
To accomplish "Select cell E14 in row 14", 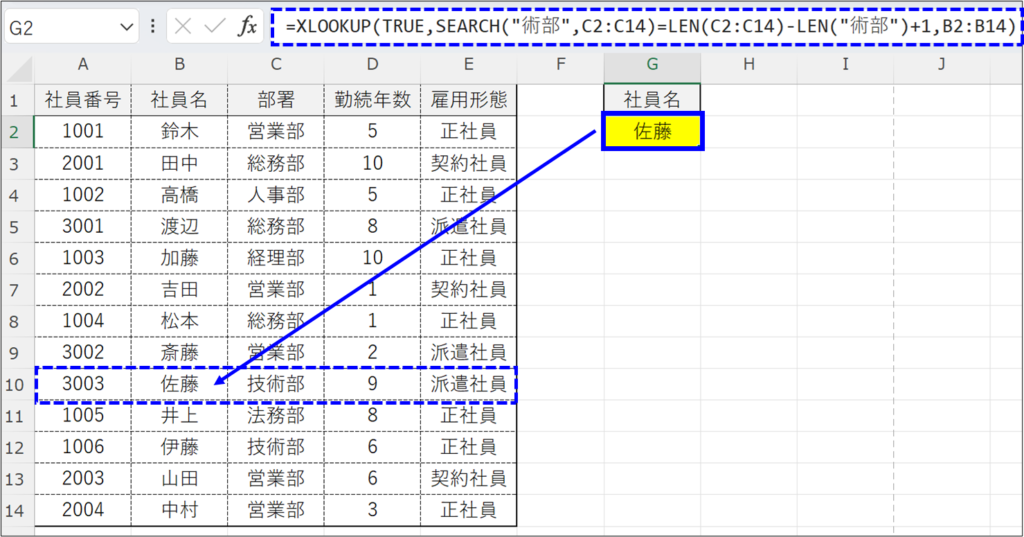I will [468, 511].
